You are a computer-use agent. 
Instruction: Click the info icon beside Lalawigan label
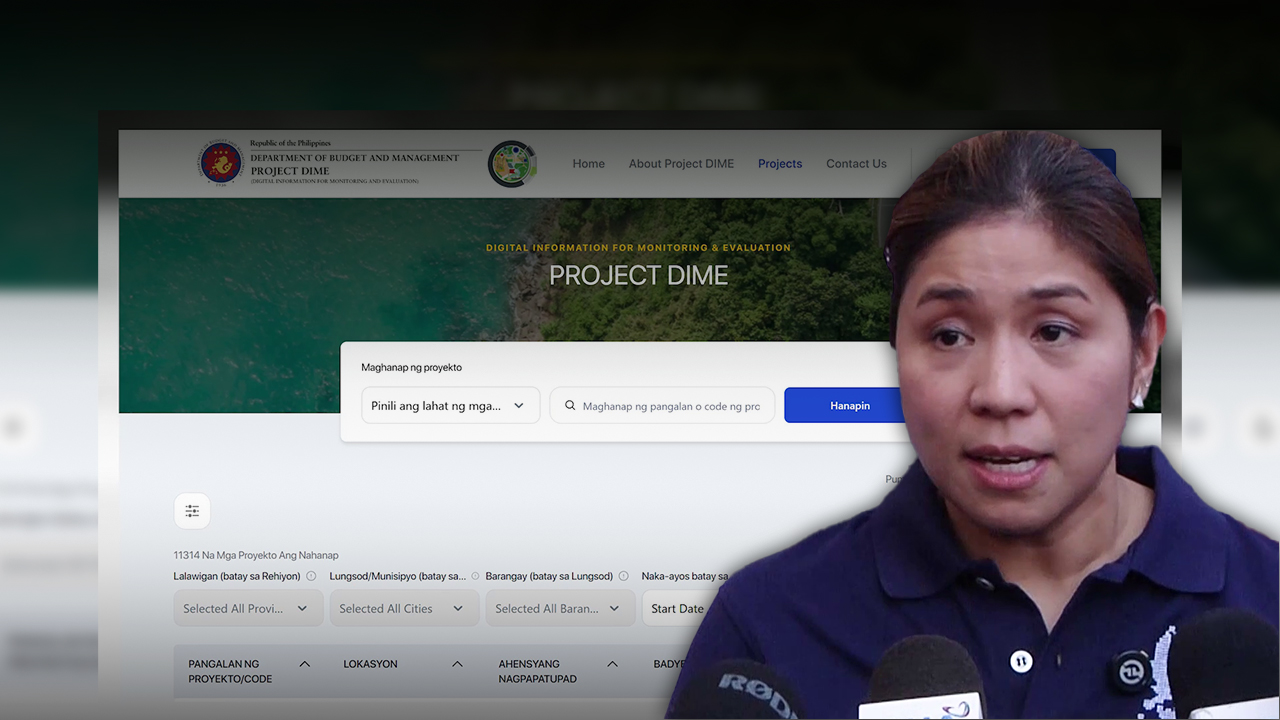click(x=311, y=576)
